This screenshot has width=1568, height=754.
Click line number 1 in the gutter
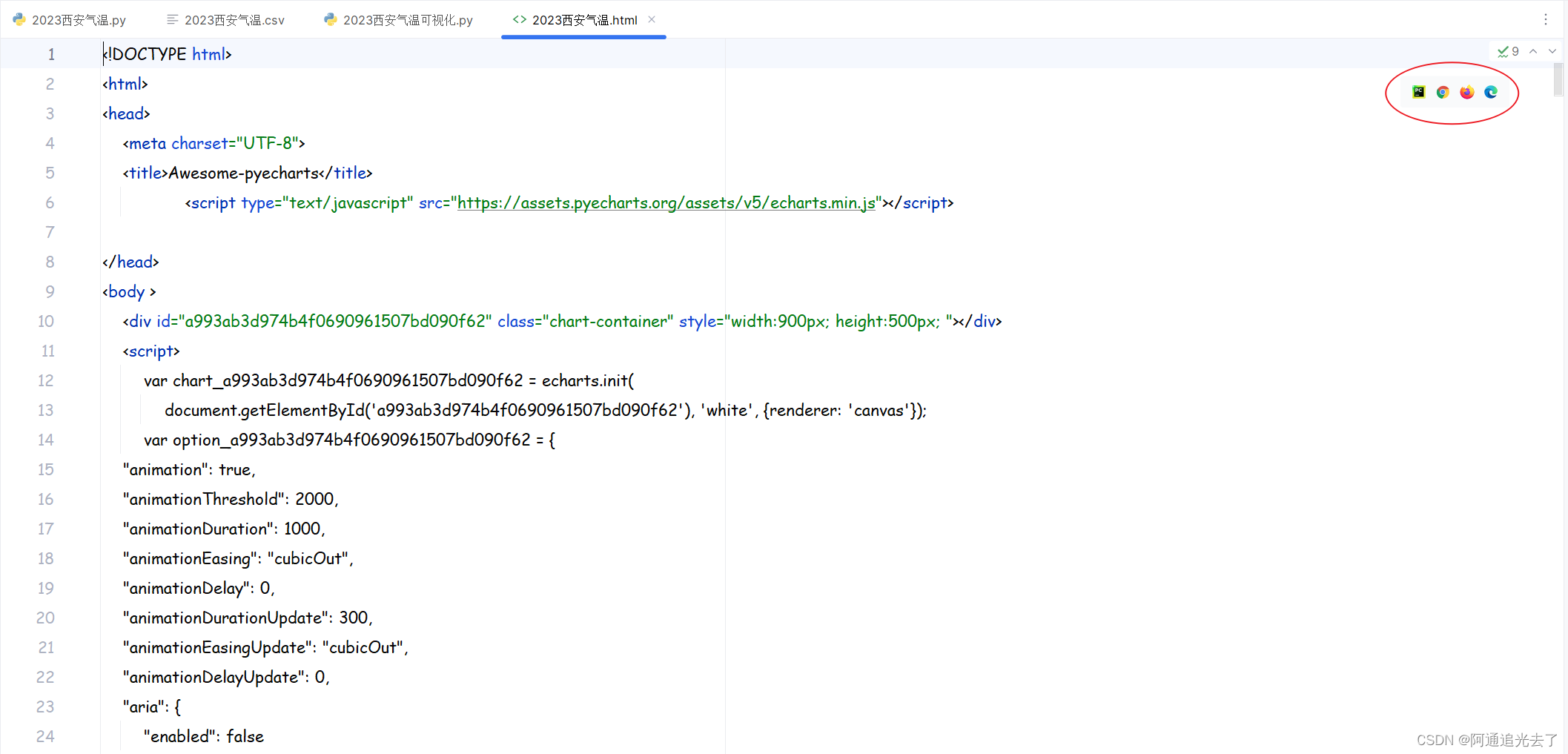(x=51, y=55)
